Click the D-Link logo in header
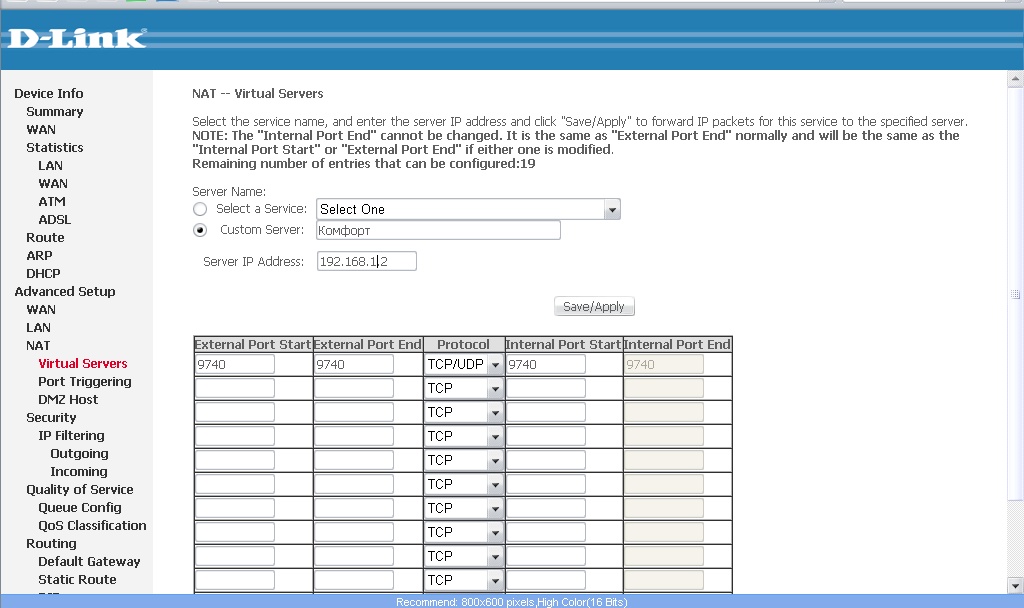Viewport: 1024px width, 608px height. pos(77,39)
